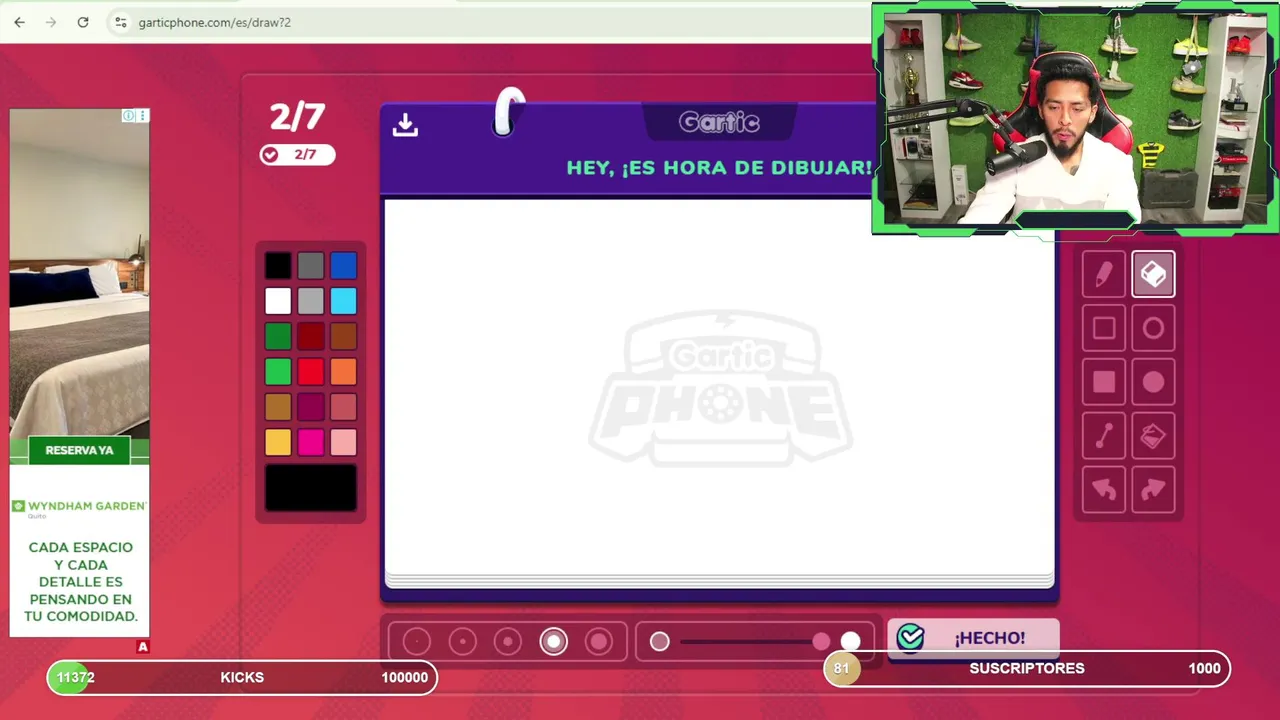This screenshot has width=1280, height=720.
Task: Pick the orange color swatch
Action: tap(343, 372)
